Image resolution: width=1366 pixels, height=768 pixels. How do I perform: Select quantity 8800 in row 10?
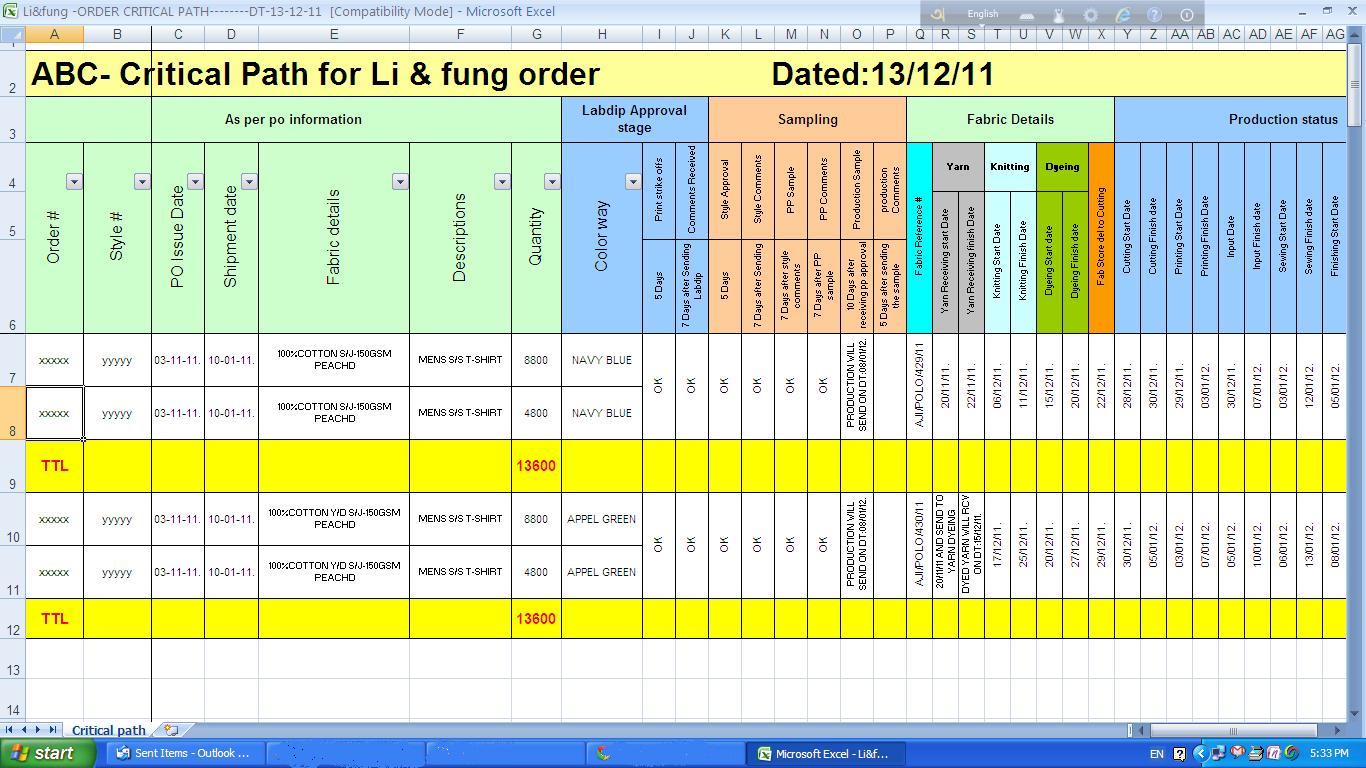[536, 519]
